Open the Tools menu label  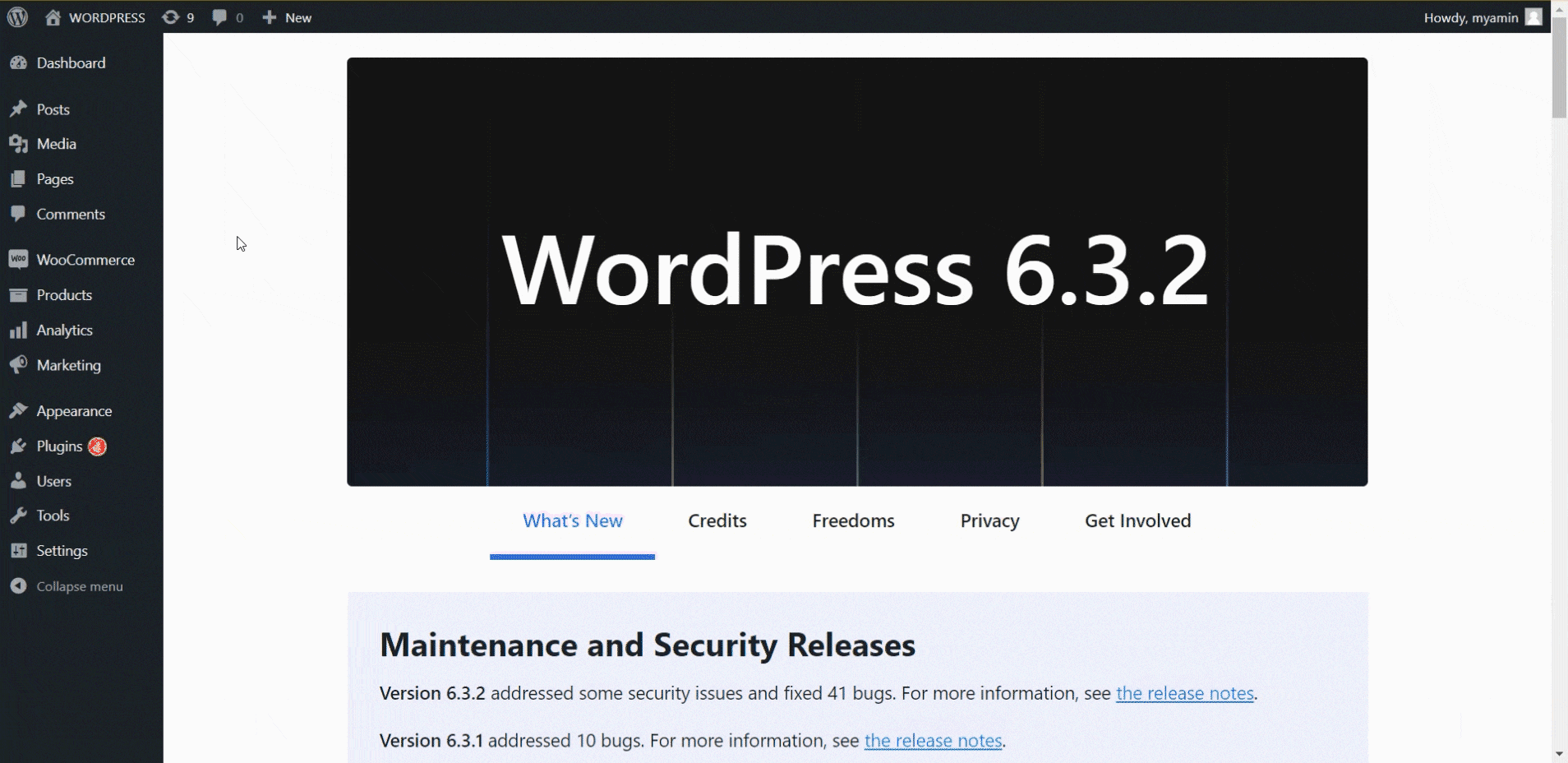[x=53, y=516]
